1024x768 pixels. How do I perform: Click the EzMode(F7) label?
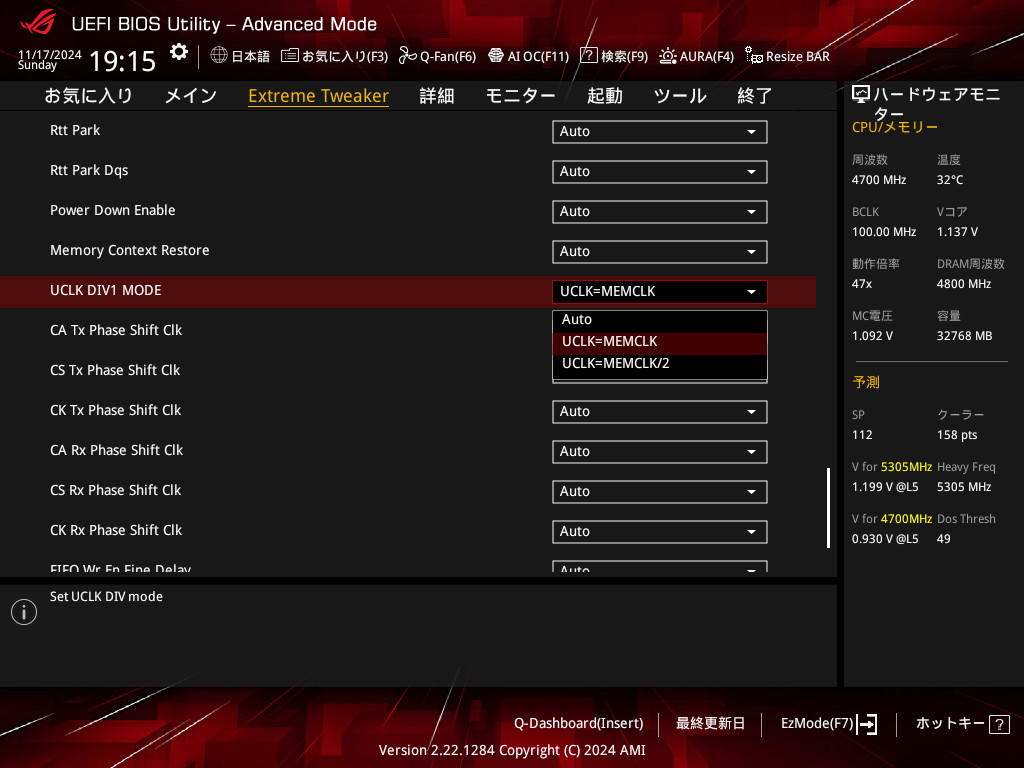tap(817, 724)
